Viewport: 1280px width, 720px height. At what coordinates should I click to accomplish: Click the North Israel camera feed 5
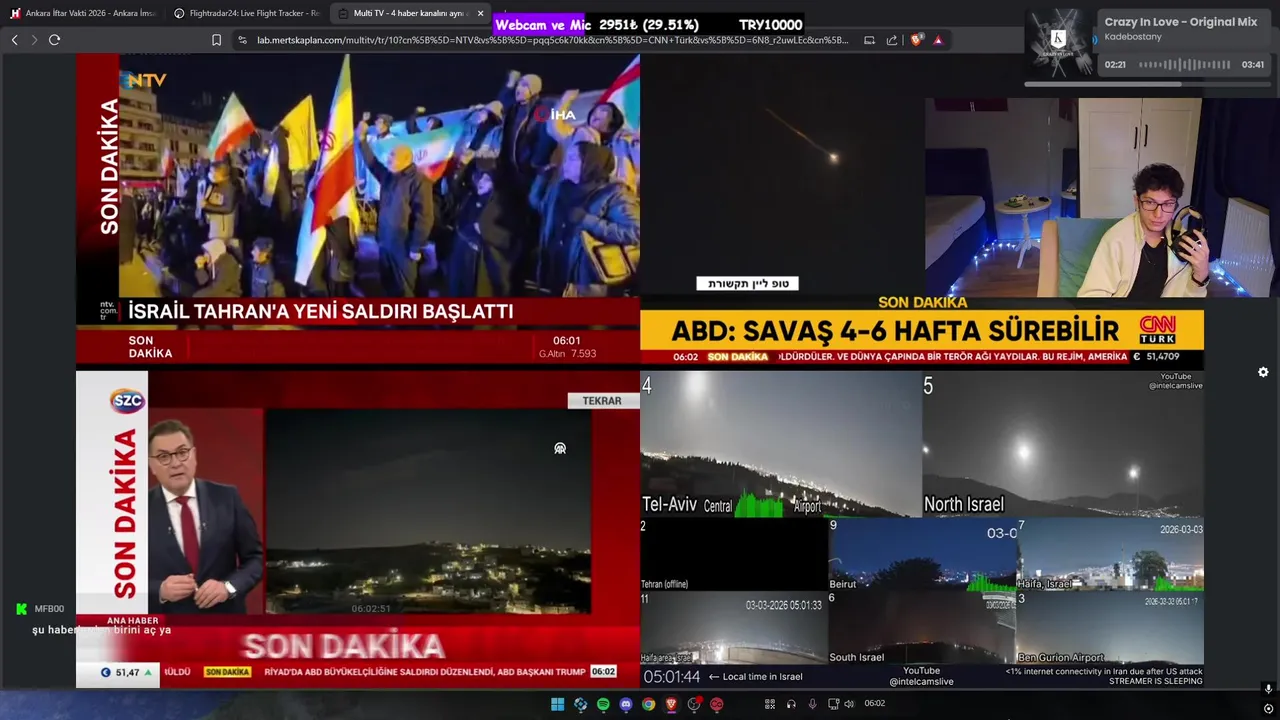coord(1063,444)
